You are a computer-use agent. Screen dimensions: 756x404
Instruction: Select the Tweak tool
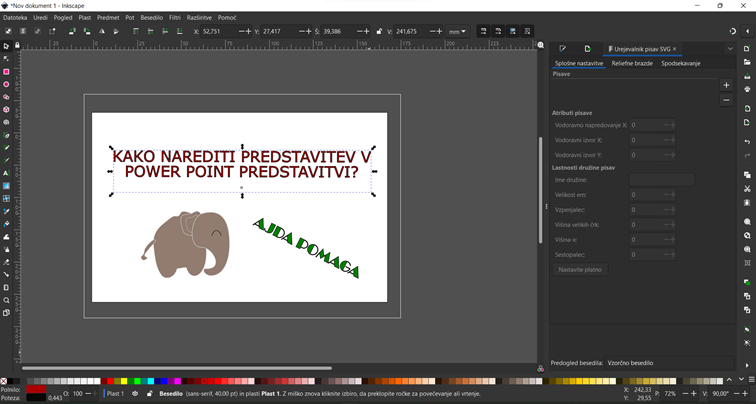6,237
